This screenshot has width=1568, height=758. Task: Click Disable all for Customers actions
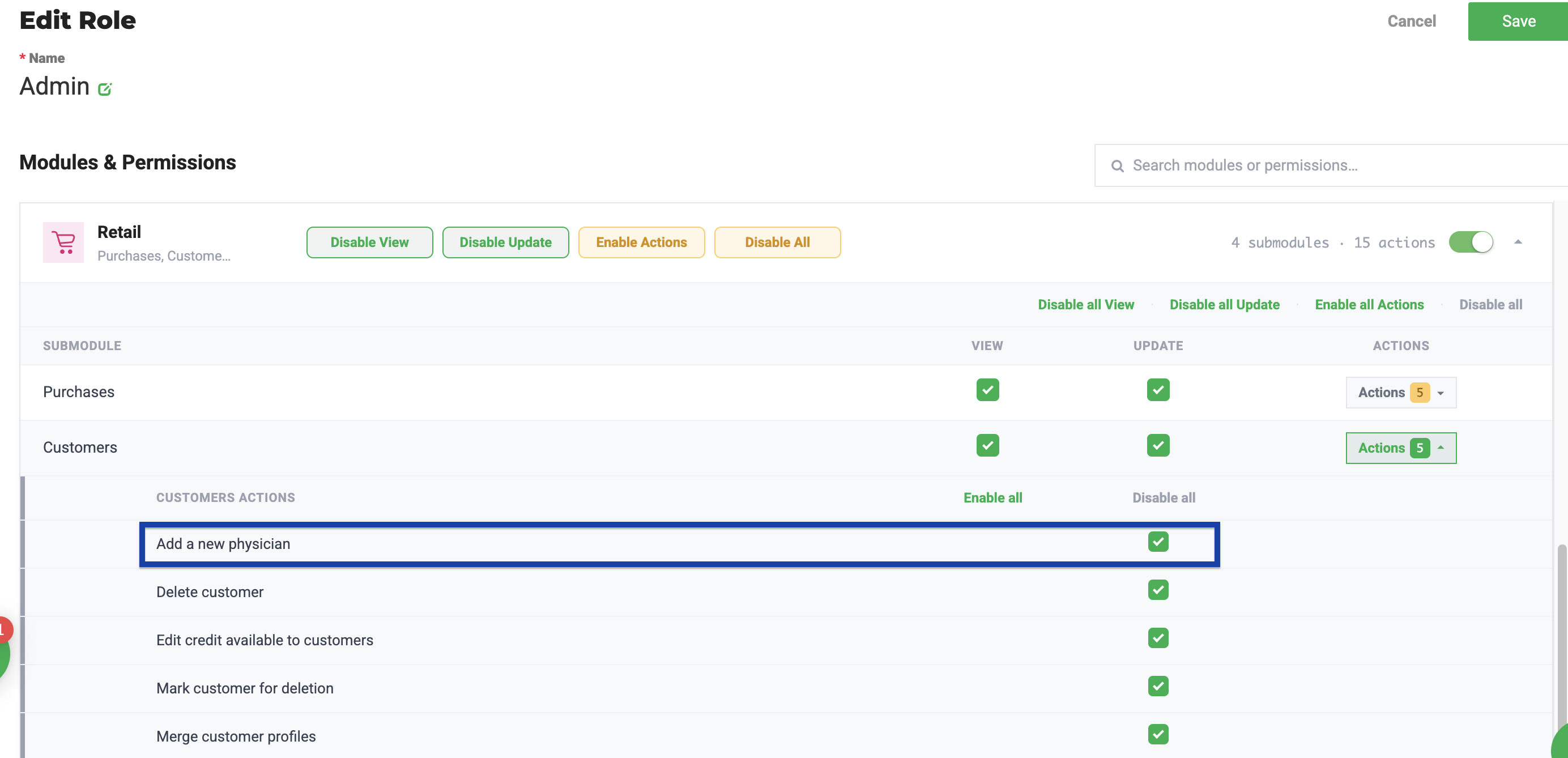tap(1163, 497)
